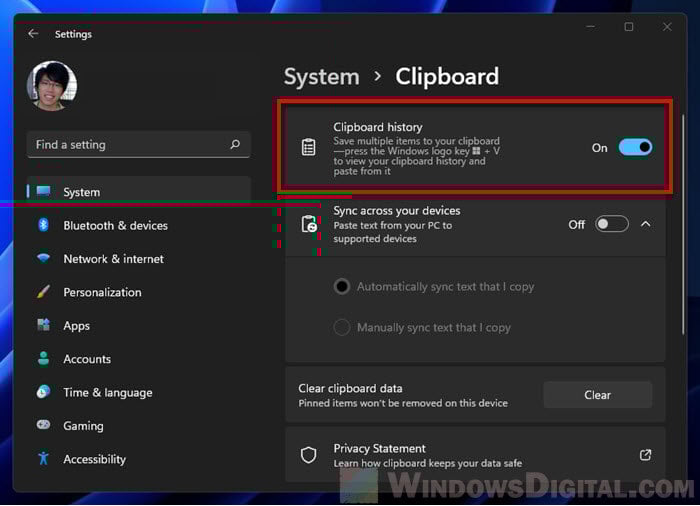Click the 'Pinned items won't be removed' text

pos(403,403)
